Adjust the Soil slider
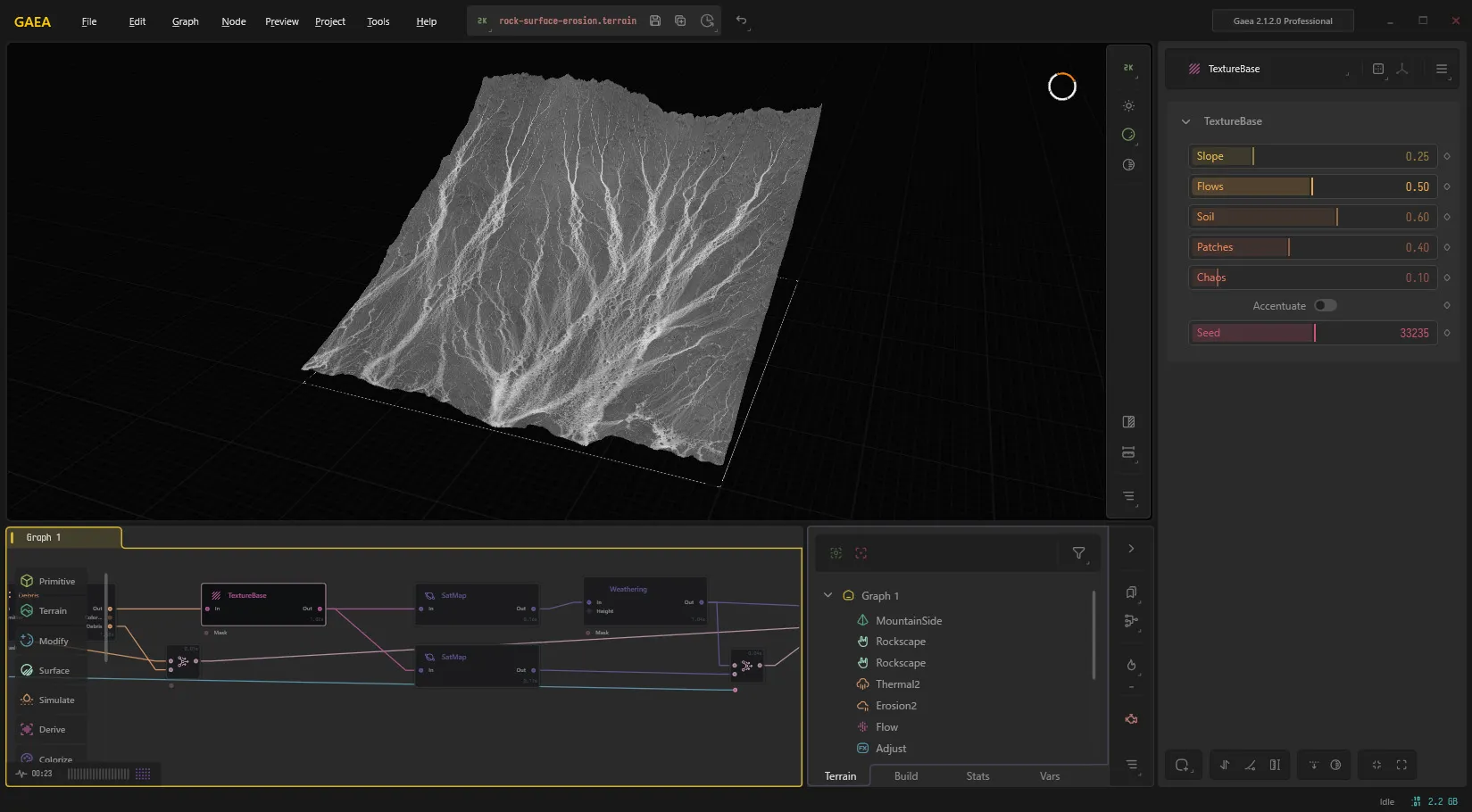Screen dimensions: 1472x812 pos(1312,217)
